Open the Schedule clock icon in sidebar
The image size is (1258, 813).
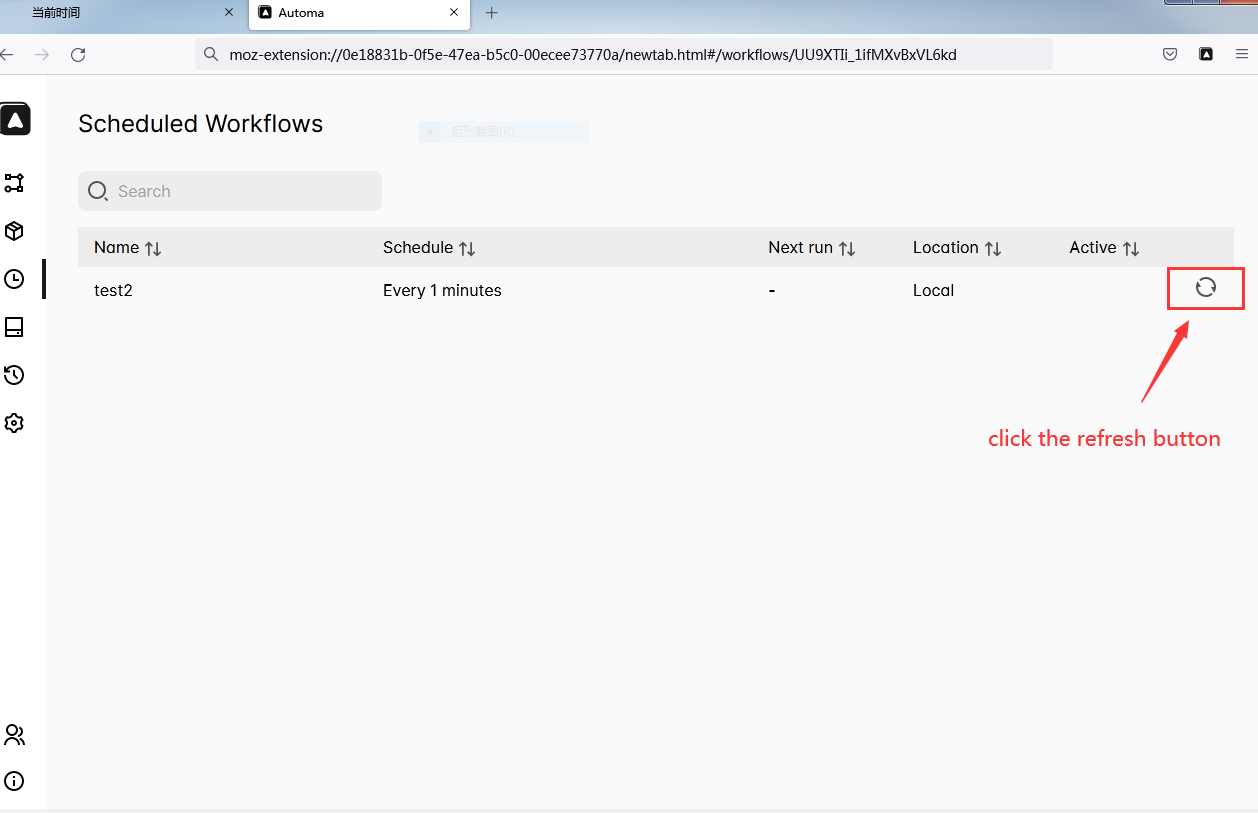click(14, 279)
